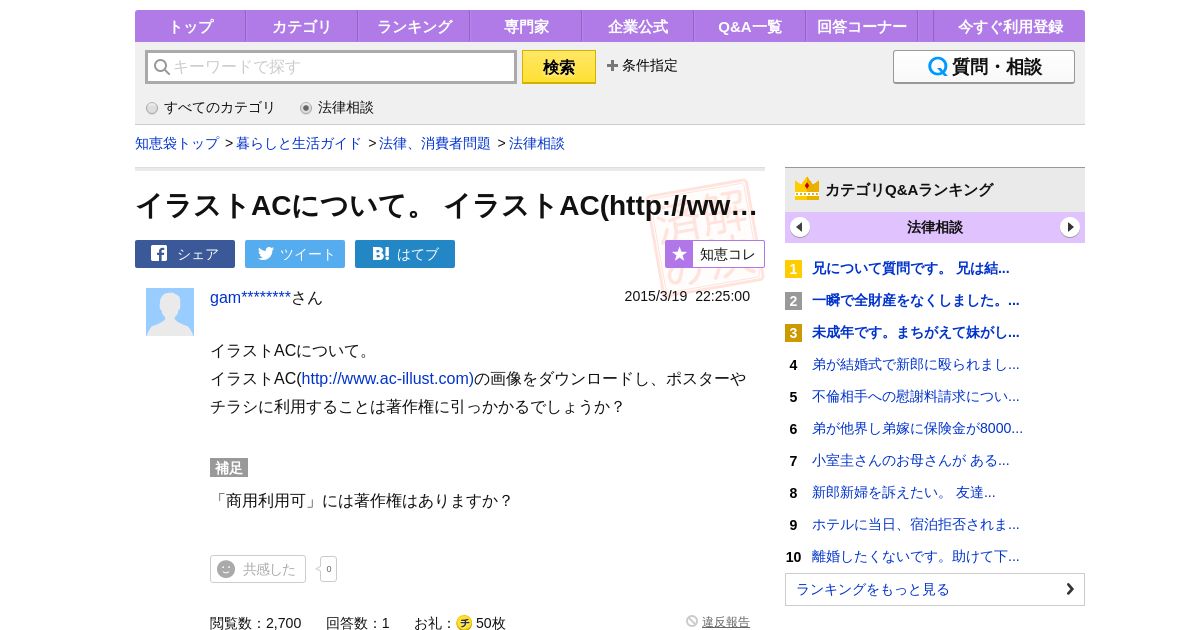Screen dimensions: 1200x630
Task: Show next ranking category with right arrow
Action: pos(1070,227)
